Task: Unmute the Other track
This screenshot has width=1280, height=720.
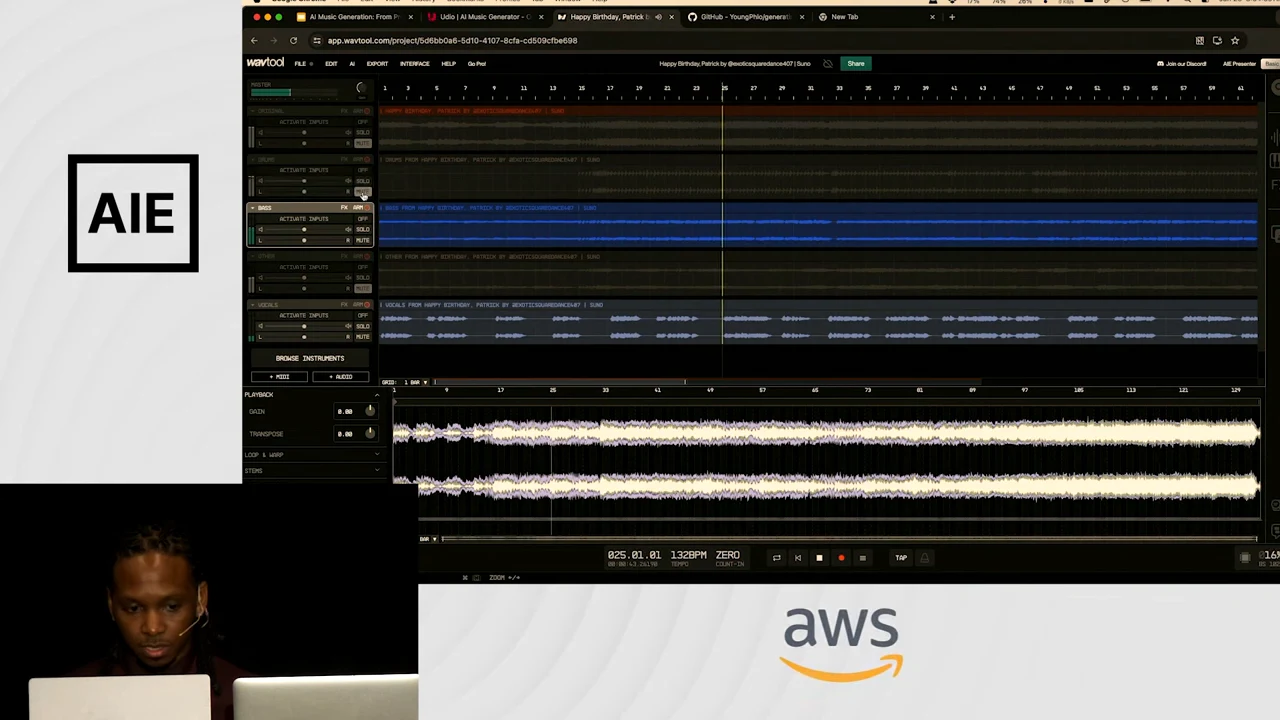Action: coord(362,288)
